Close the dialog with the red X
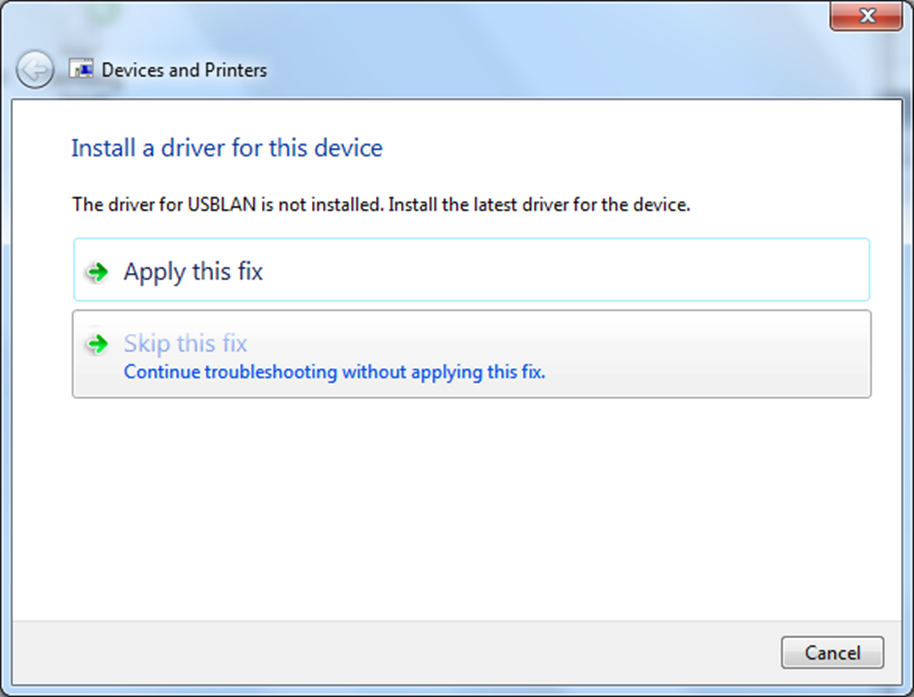The image size is (914, 697). (866, 16)
